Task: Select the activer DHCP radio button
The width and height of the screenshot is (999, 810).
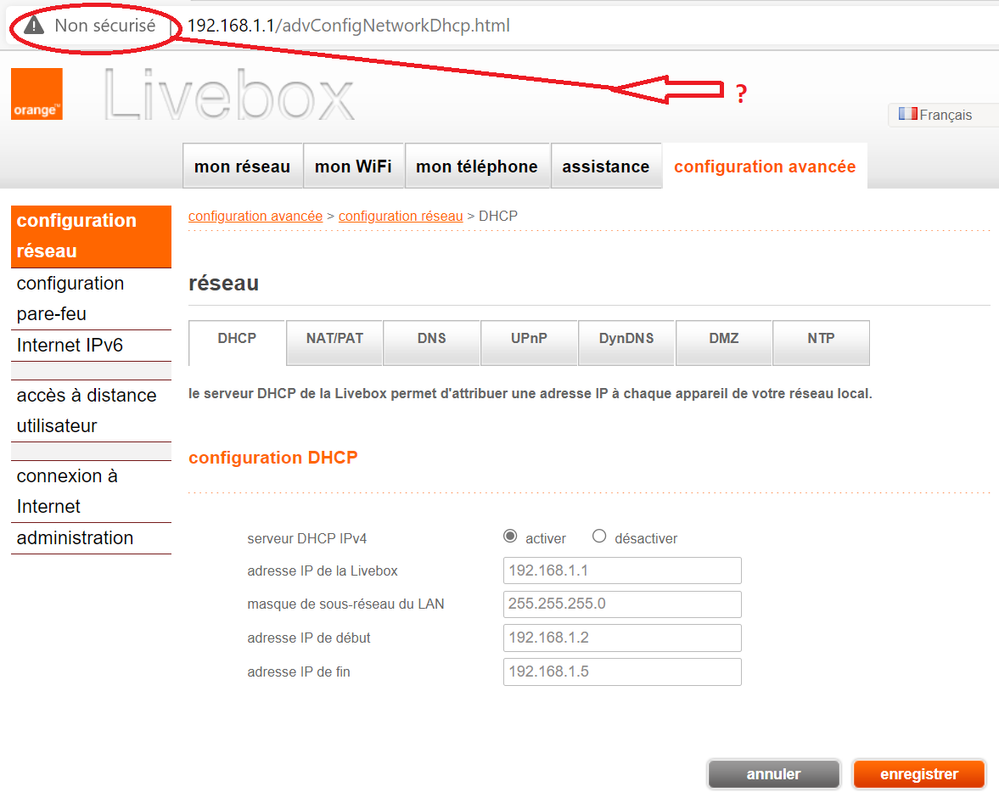Action: (x=510, y=536)
